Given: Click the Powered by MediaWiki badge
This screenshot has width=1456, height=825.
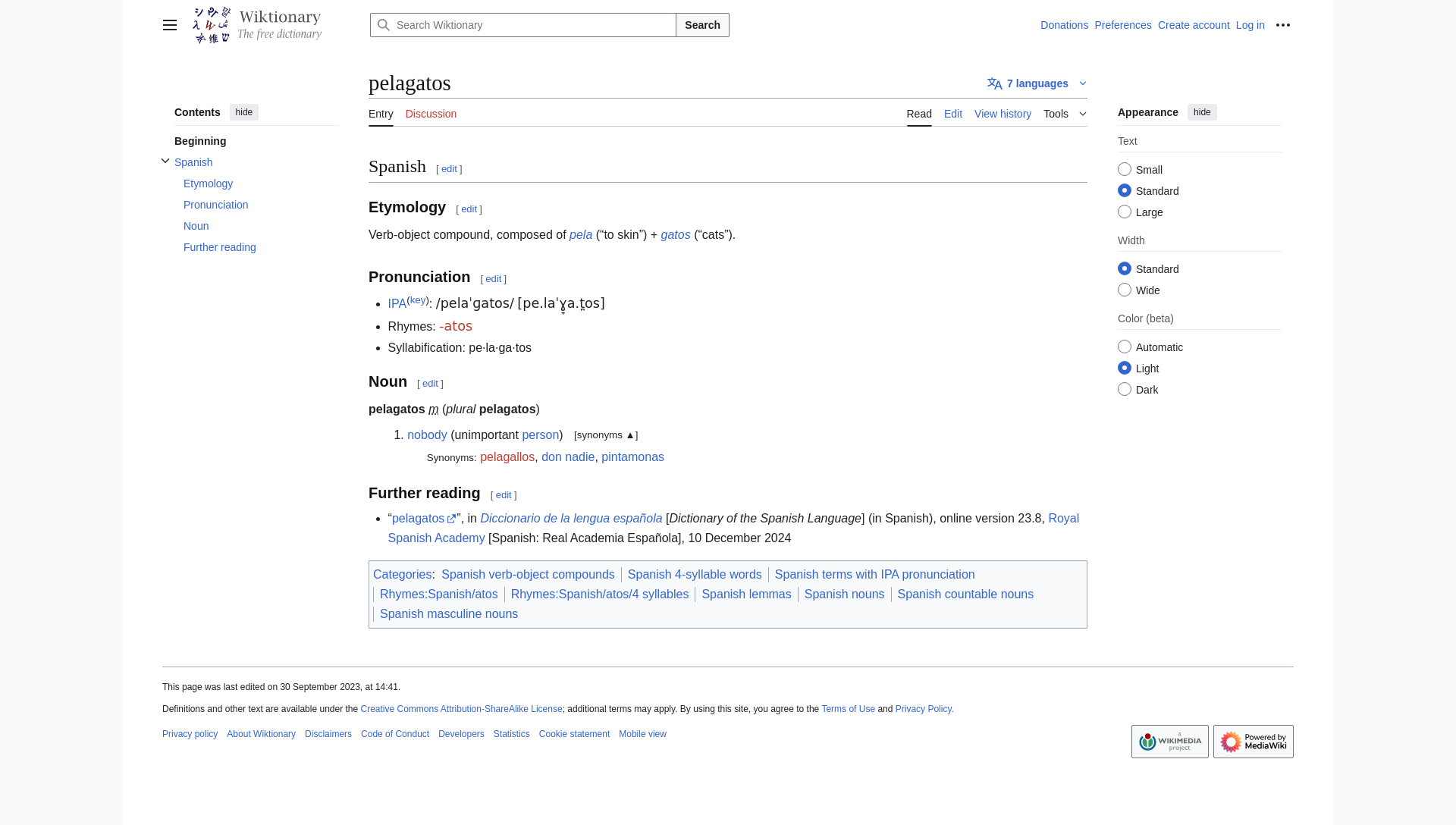Looking at the screenshot, I should 1253,742.
